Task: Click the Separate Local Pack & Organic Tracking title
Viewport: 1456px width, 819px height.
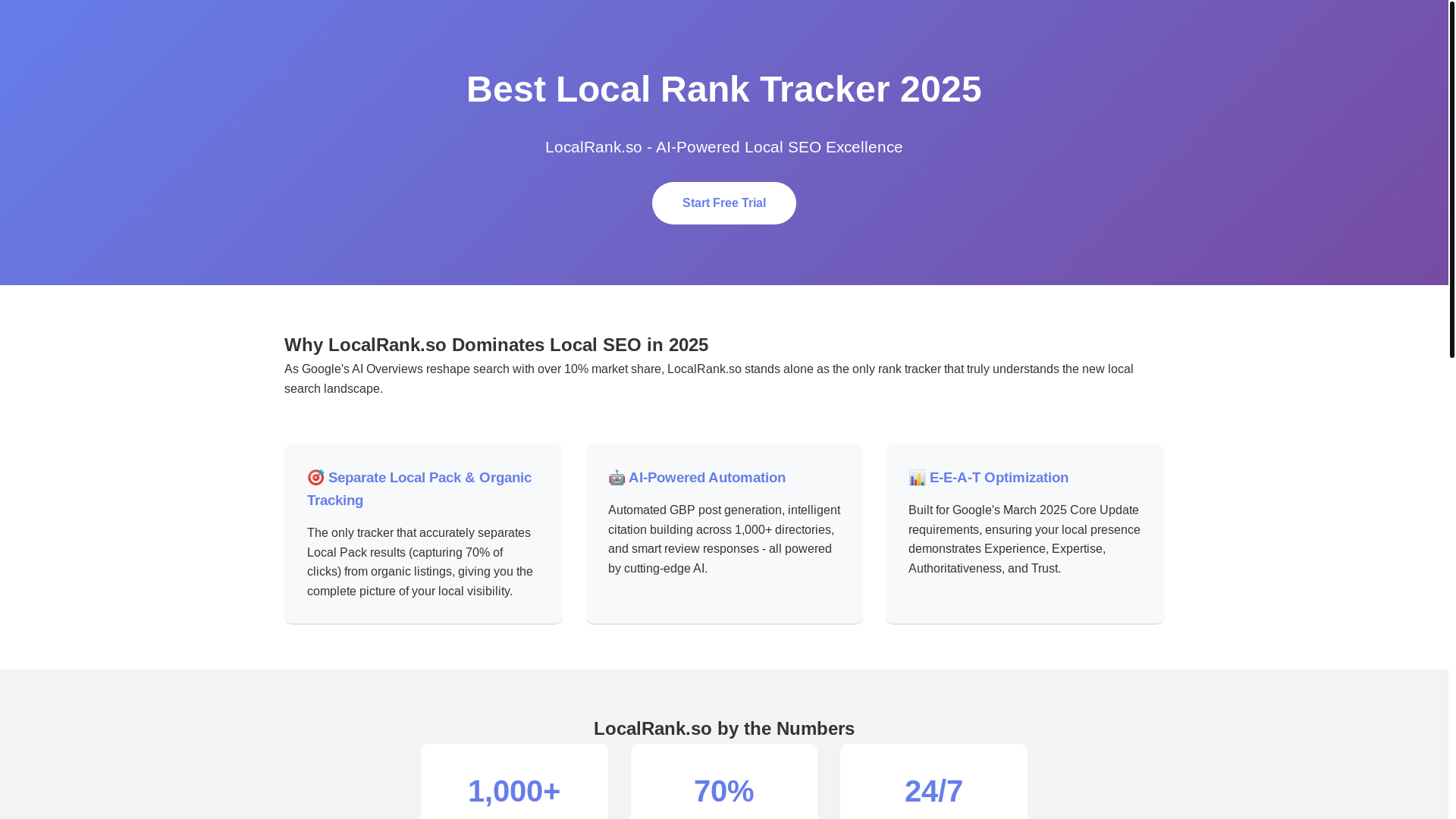Action: point(419,489)
